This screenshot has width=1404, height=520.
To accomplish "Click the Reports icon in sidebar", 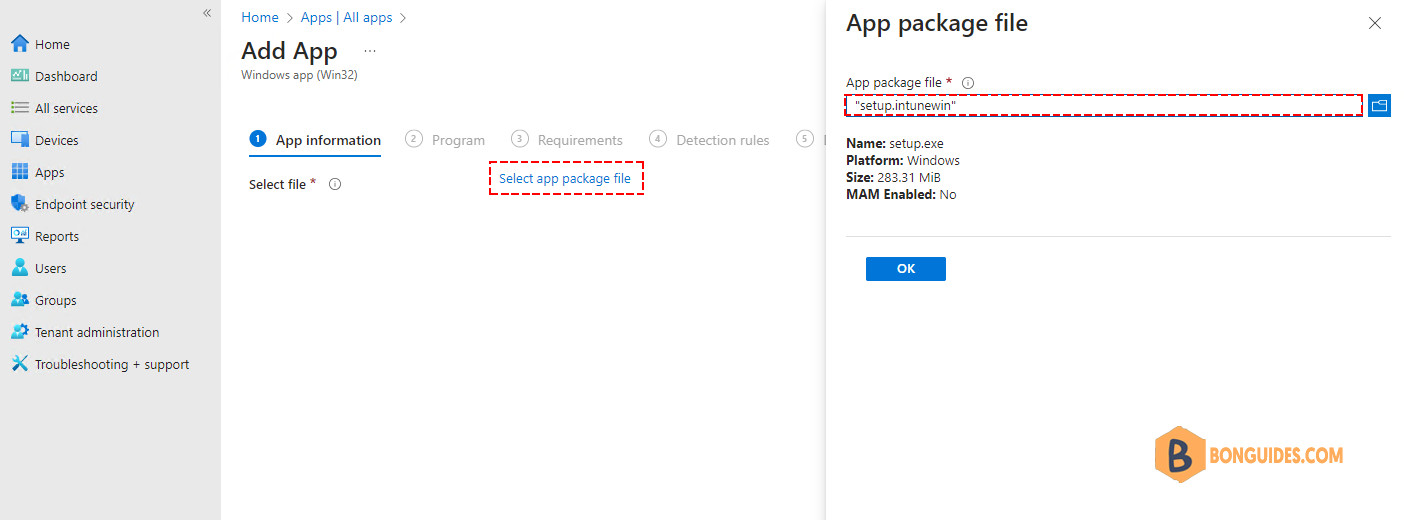I will coord(19,236).
